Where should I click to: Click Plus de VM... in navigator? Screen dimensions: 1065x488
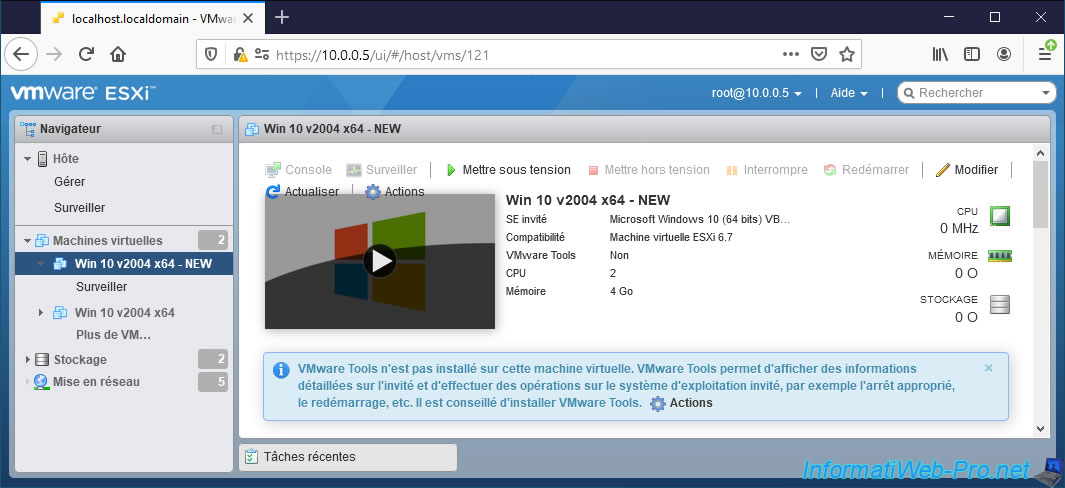[x=113, y=335]
